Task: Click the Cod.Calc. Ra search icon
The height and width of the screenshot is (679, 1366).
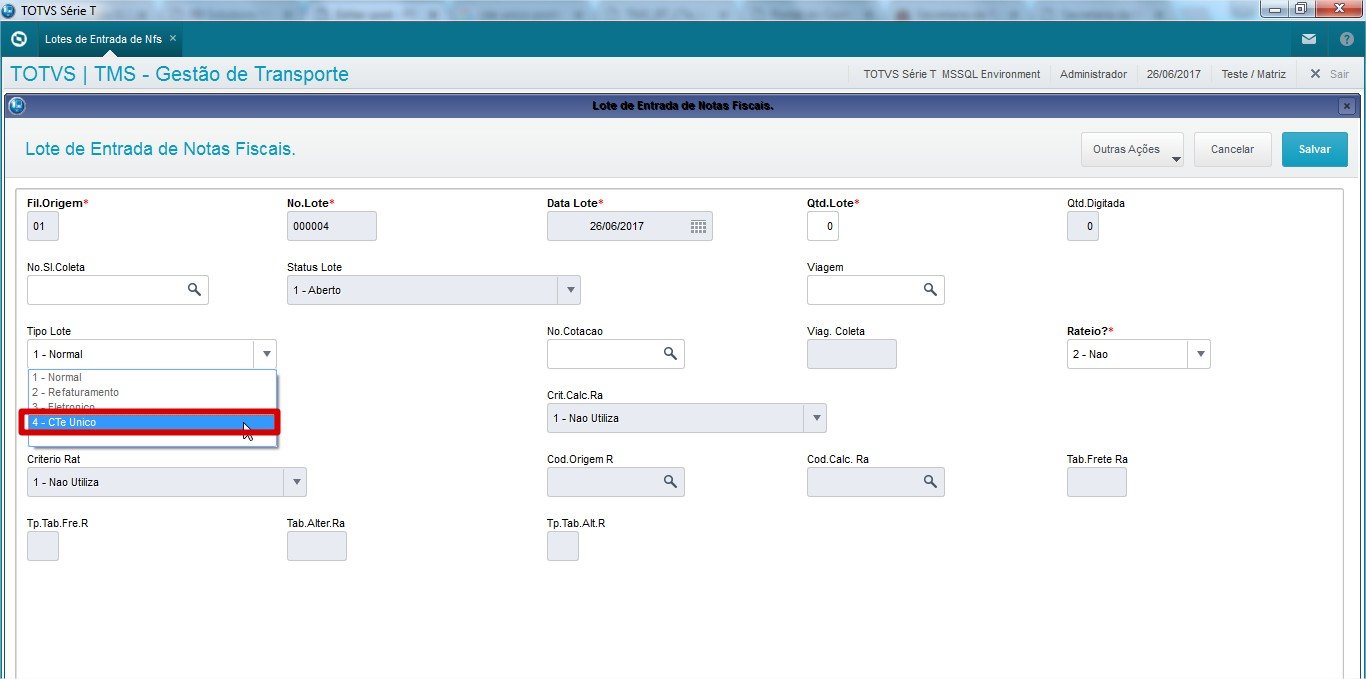Action: tap(930, 482)
